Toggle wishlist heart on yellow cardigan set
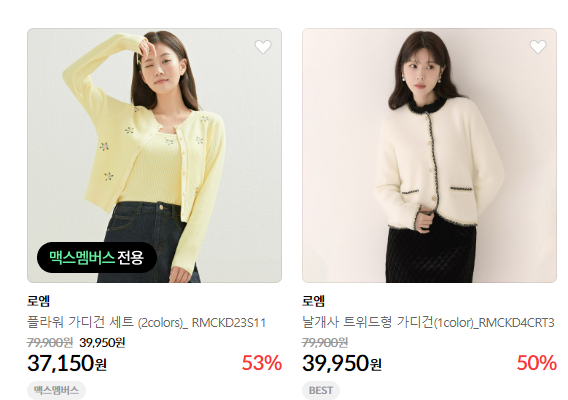568x400 pixels. (263, 47)
